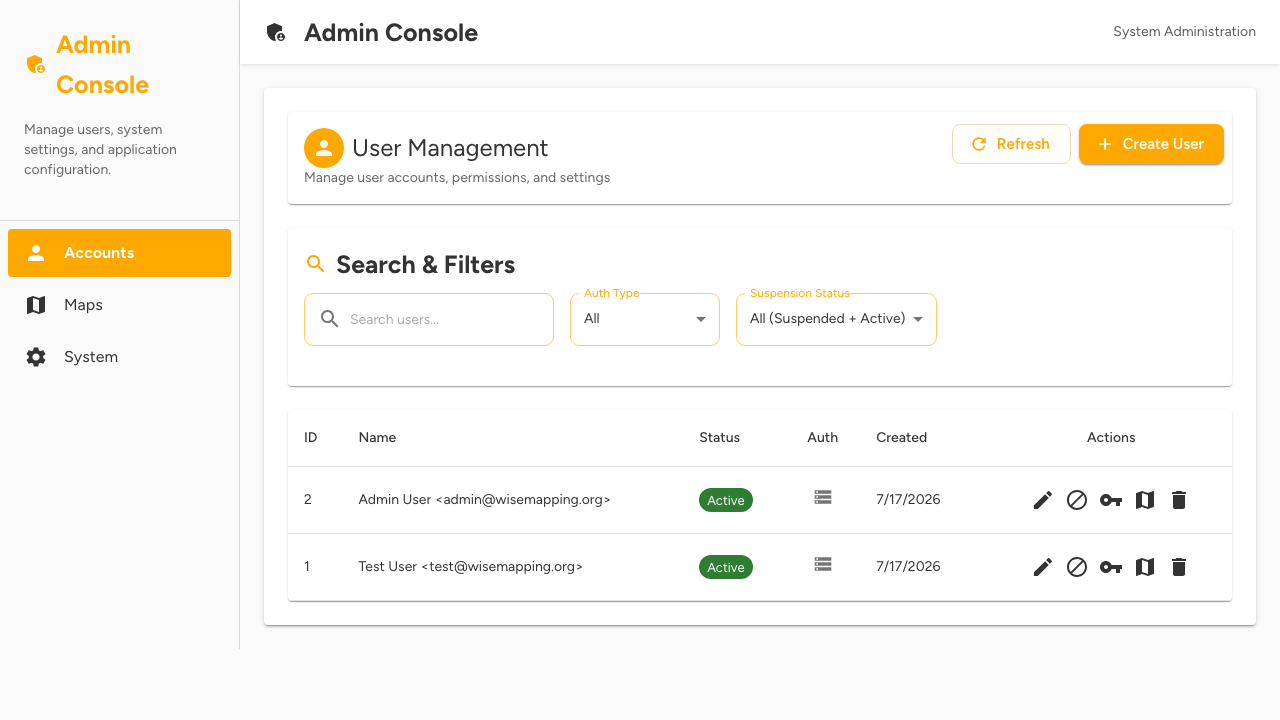Screen dimensions: 1280x720
Task: Click the Auth column header
Action: 823,437
